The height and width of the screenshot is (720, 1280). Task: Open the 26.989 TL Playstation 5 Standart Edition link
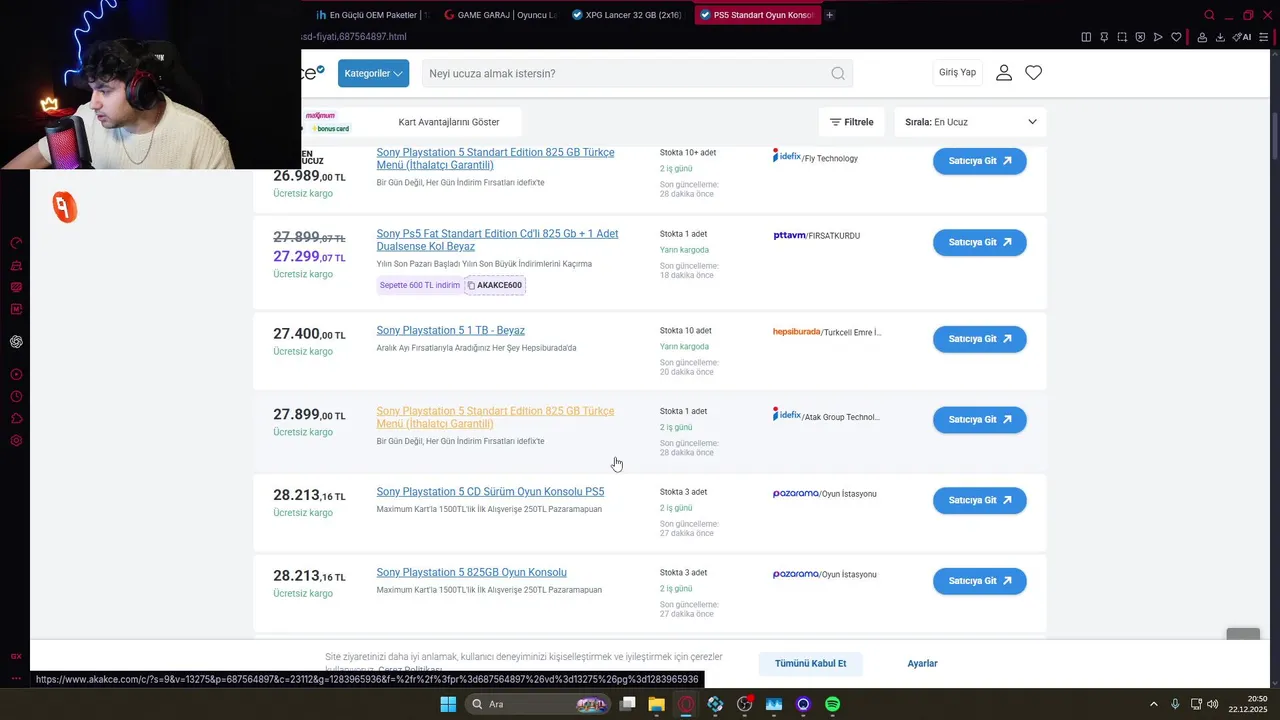[x=495, y=159]
